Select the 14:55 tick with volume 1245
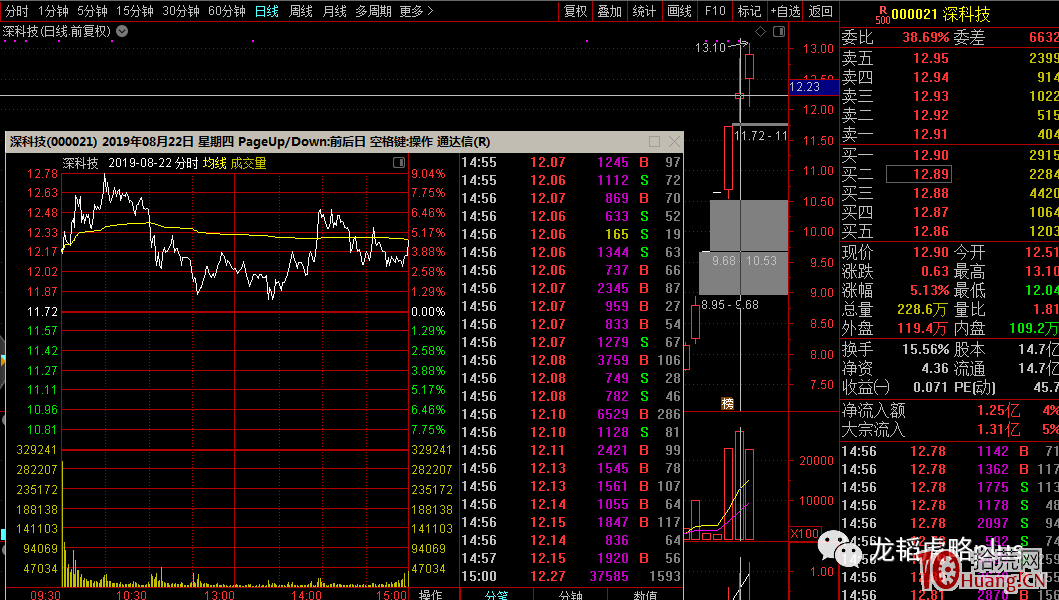 [x=571, y=162]
